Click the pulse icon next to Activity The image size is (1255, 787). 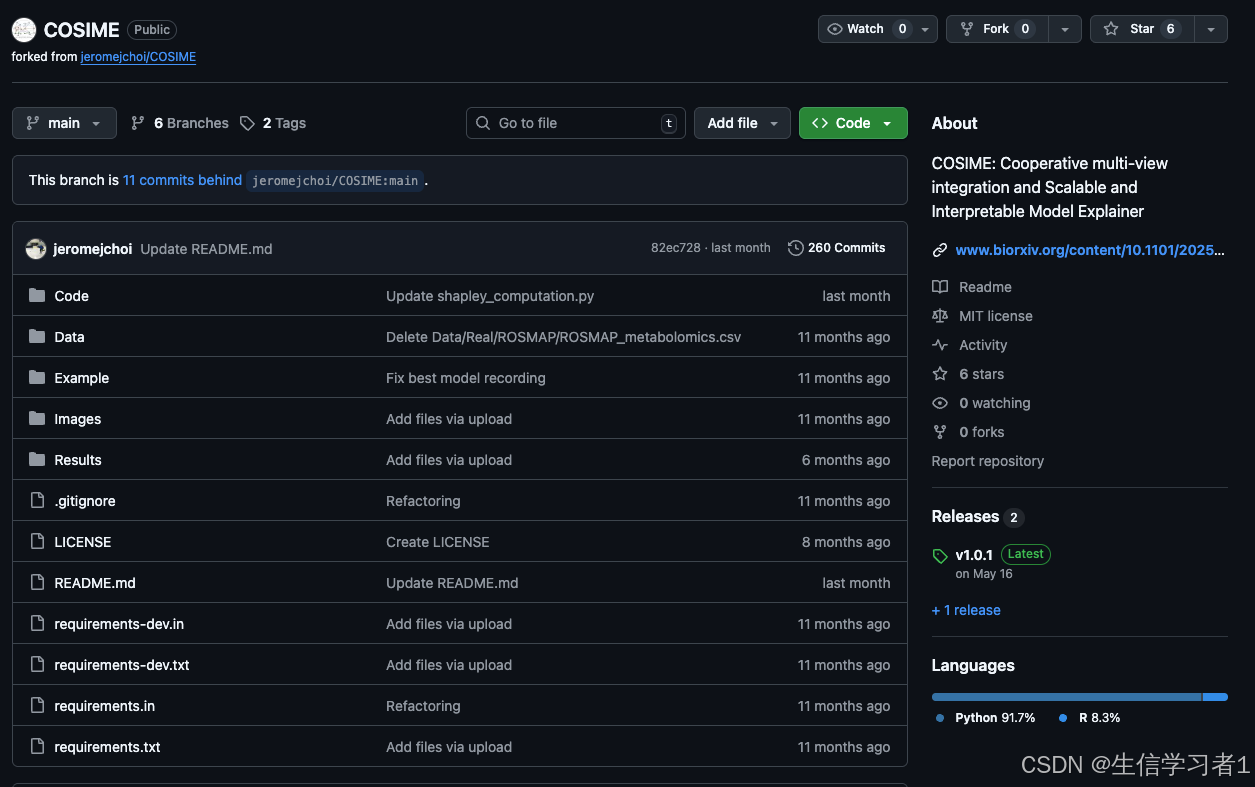940,345
